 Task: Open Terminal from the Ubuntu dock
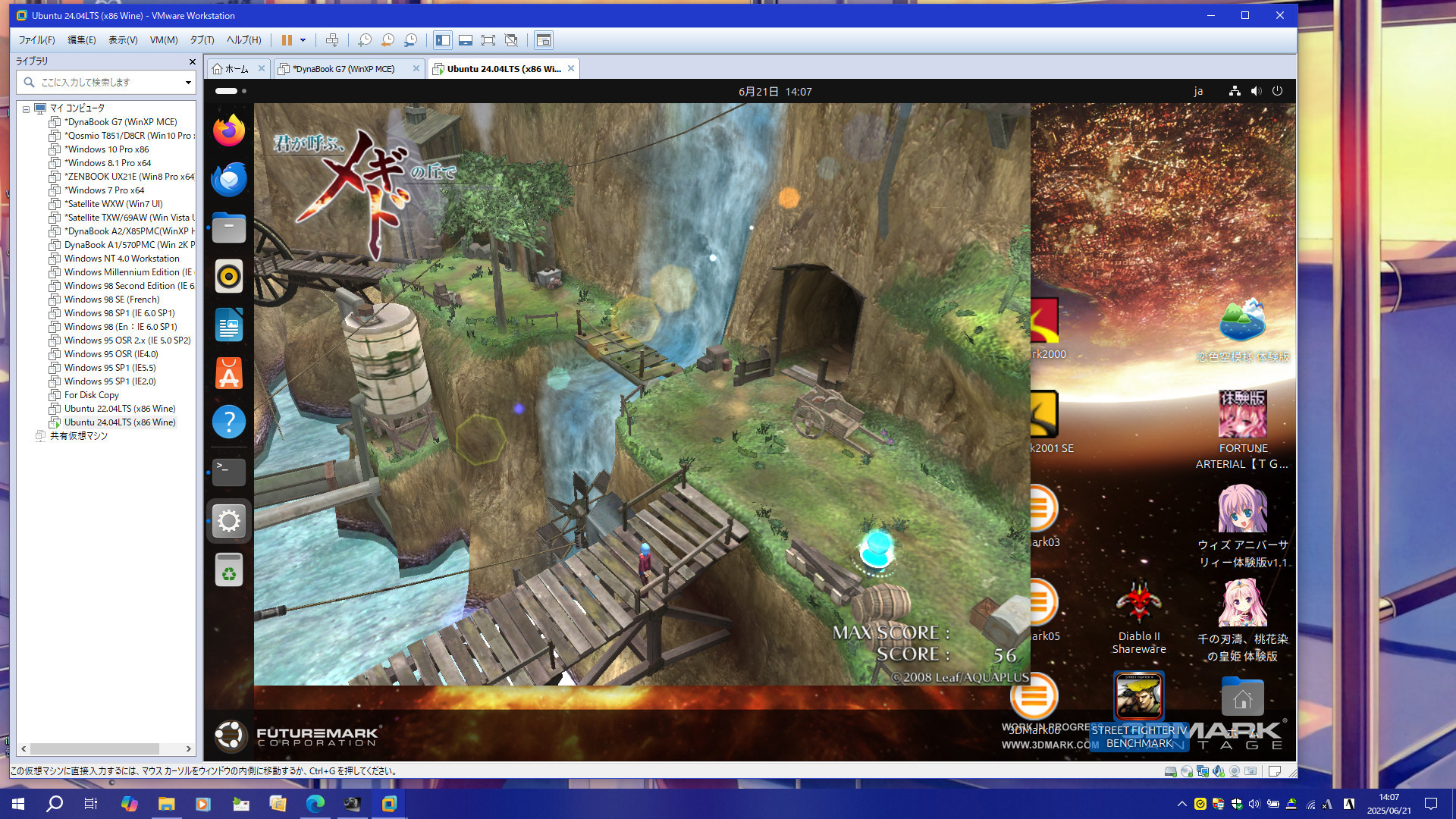[x=229, y=472]
